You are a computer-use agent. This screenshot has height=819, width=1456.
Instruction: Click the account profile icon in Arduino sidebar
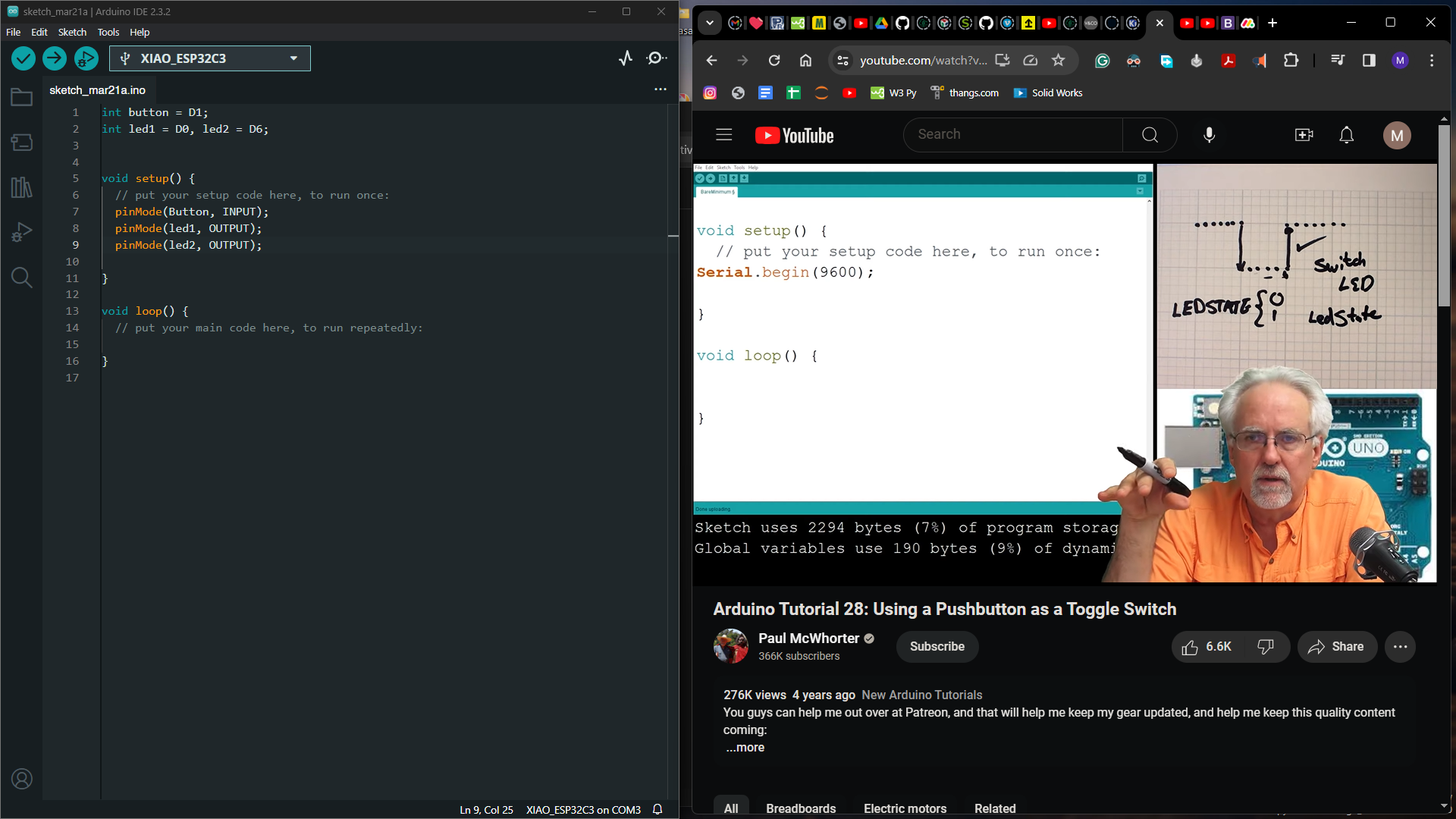point(22,779)
